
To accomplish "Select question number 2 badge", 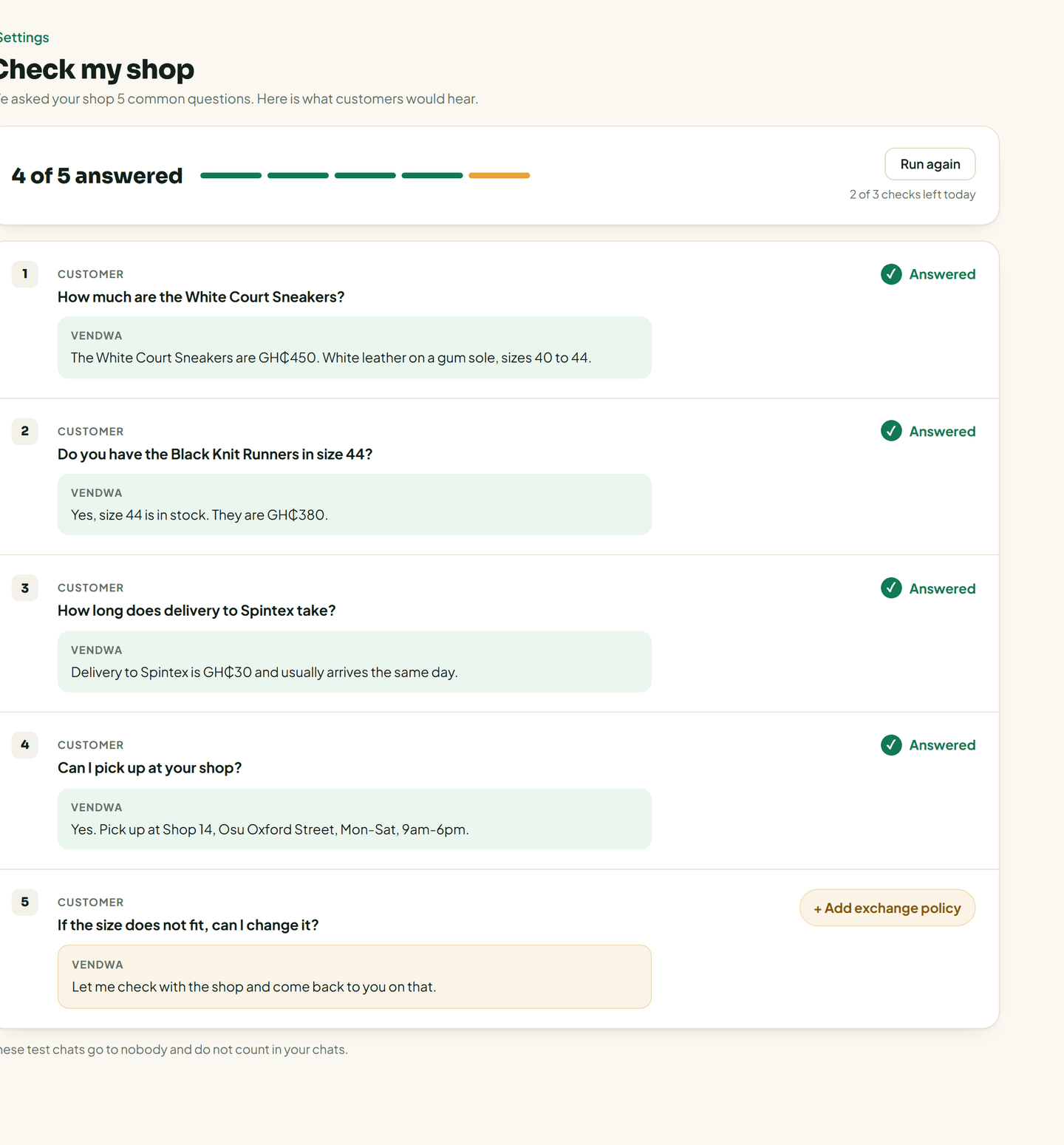I will (25, 431).
